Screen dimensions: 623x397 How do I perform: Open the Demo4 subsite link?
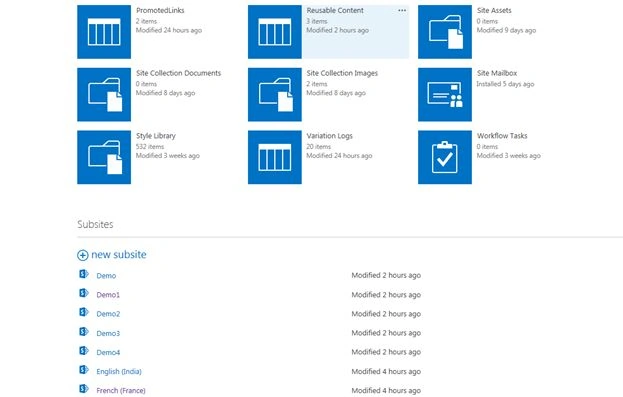point(108,352)
